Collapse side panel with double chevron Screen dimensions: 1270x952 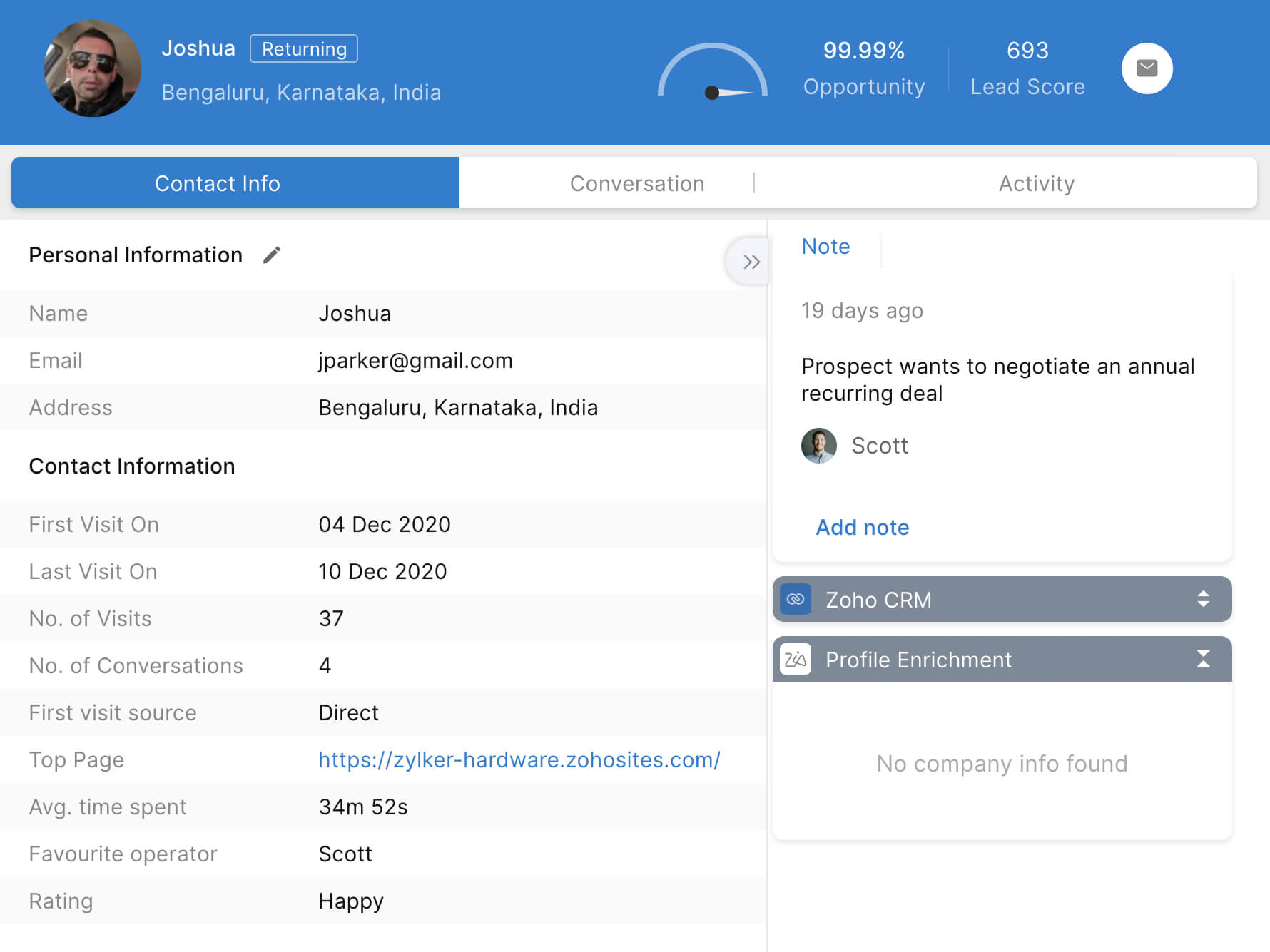pyautogui.click(x=750, y=262)
